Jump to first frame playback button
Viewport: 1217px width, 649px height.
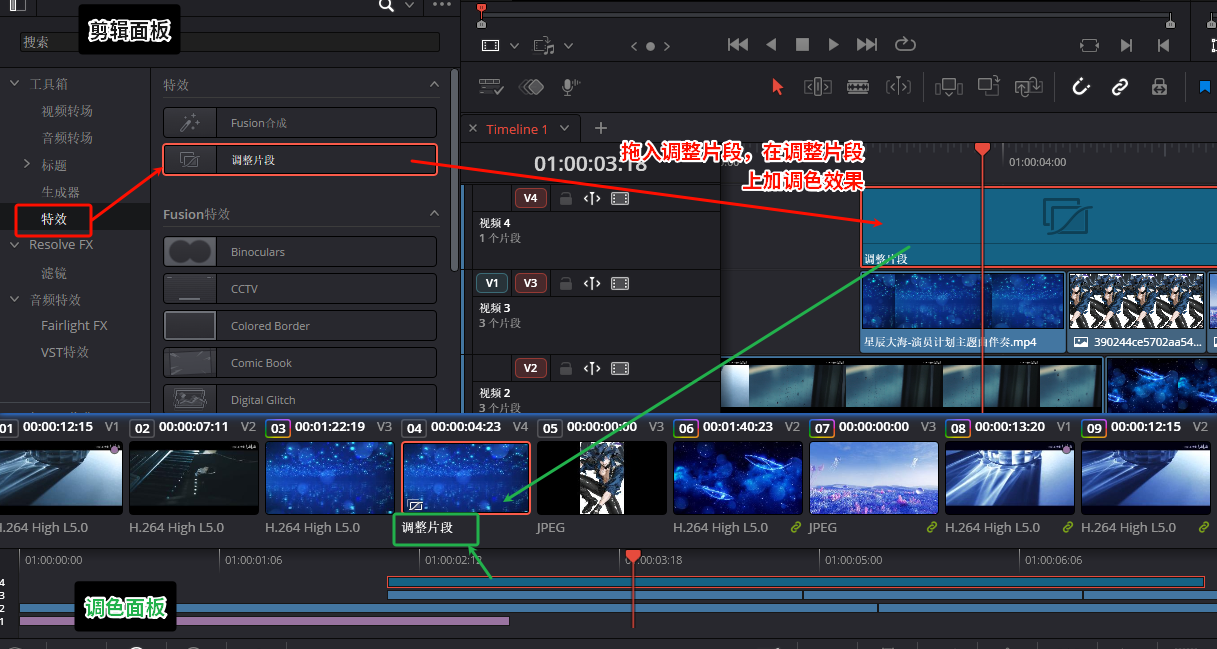738,45
